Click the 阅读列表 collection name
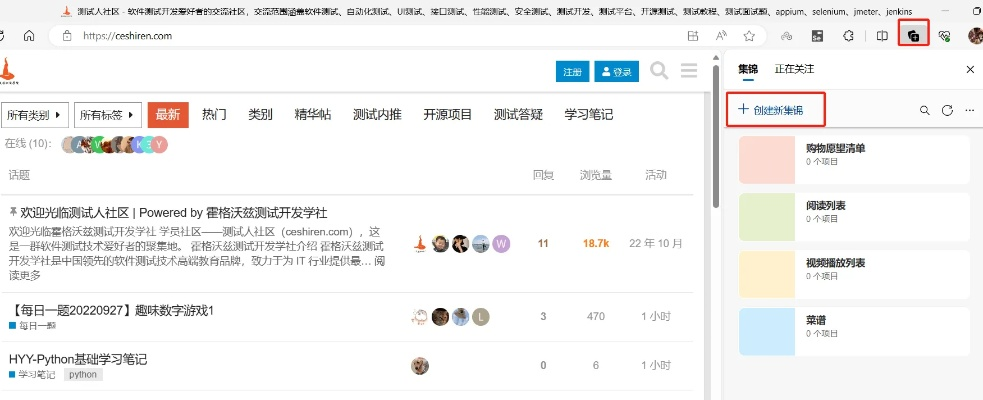 coord(826,206)
